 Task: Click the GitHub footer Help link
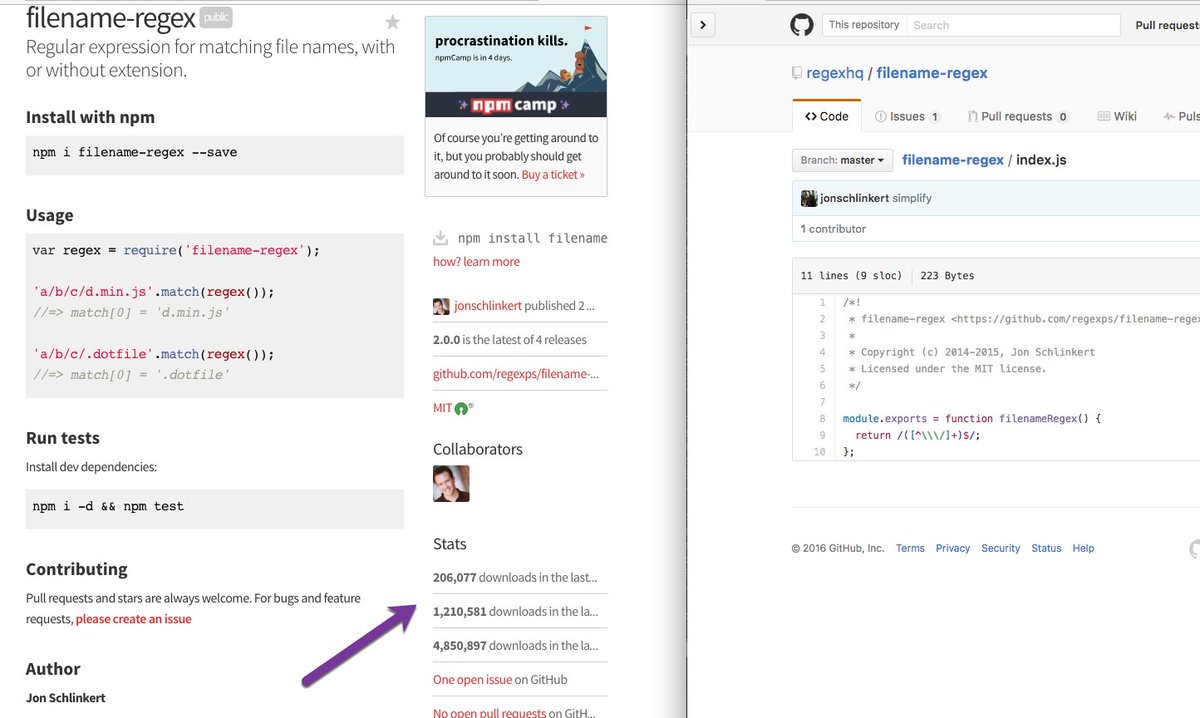click(1083, 548)
